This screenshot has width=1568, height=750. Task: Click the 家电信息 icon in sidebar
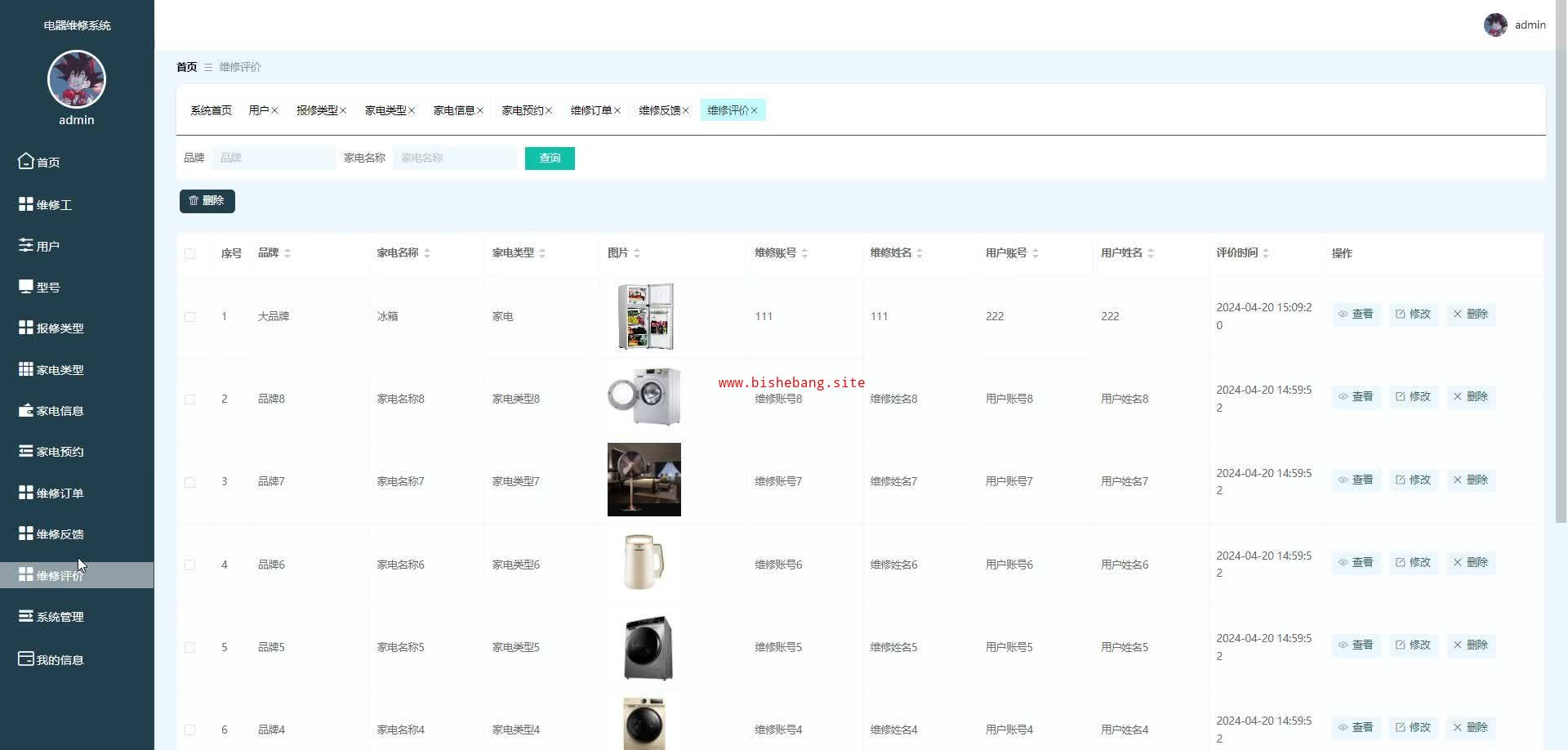(x=26, y=410)
